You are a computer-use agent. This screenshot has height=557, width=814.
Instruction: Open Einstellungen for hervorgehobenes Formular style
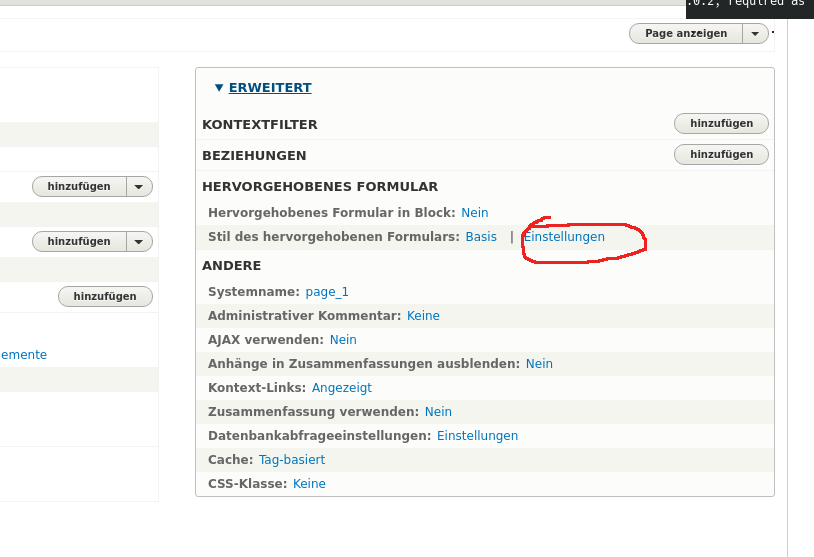click(x=564, y=237)
